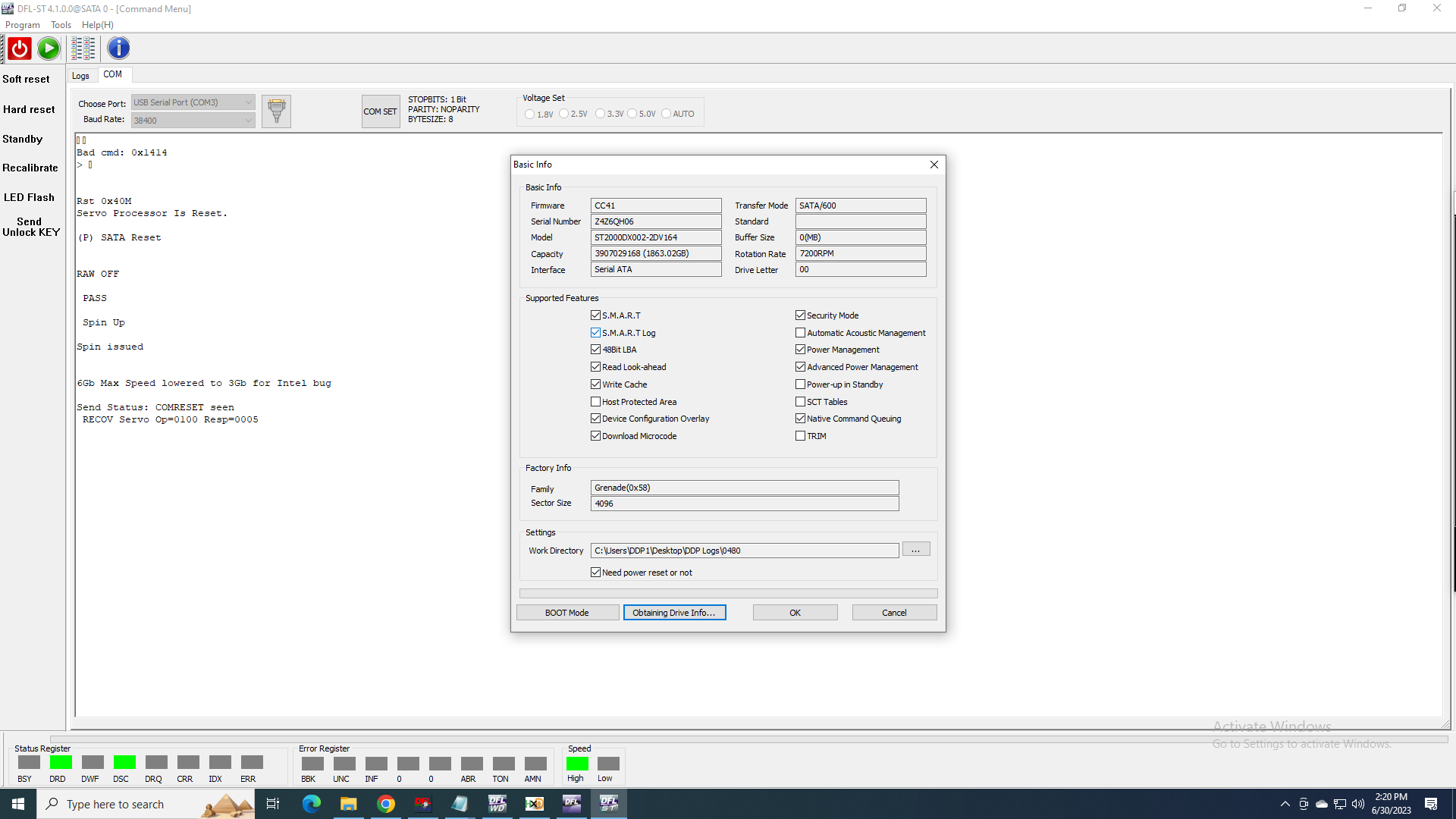Open the Program menu
This screenshot has width=1456, height=819.
(x=23, y=25)
